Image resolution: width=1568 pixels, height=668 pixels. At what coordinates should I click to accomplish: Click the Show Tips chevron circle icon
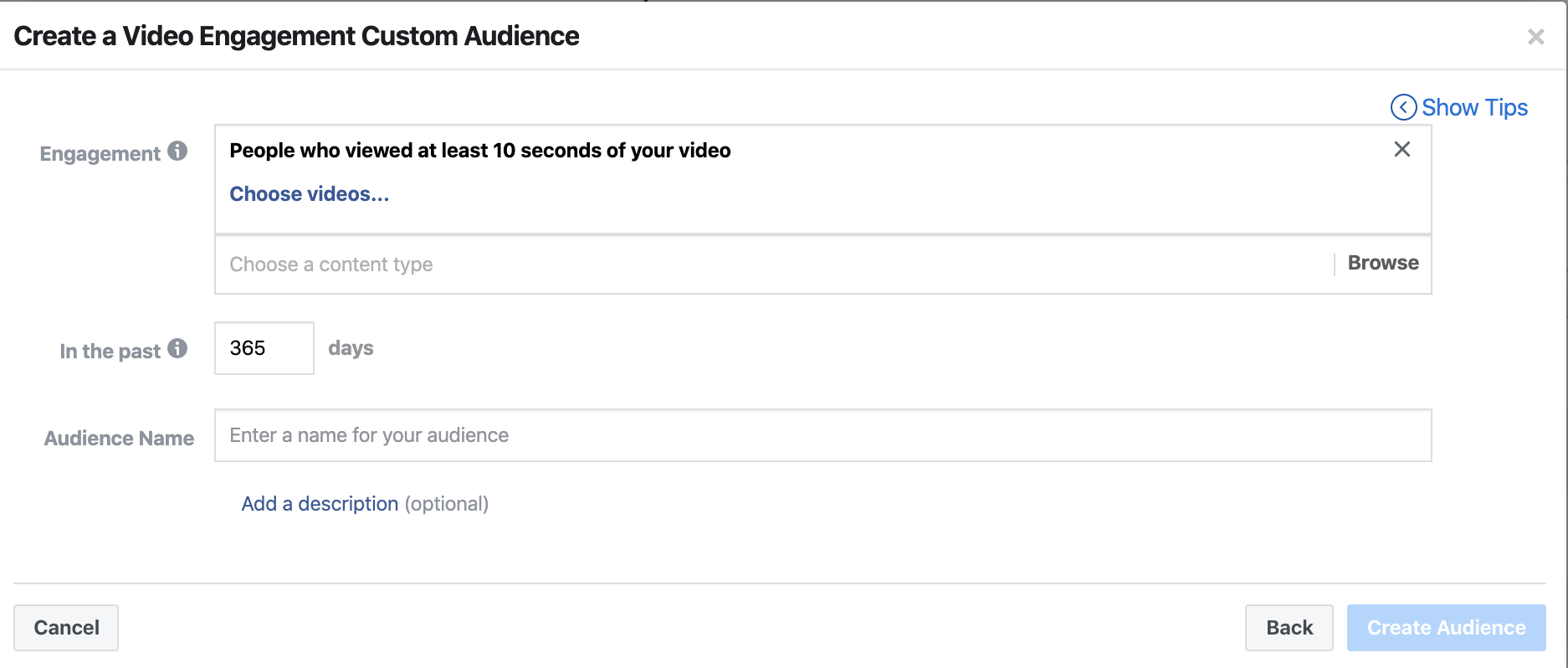tap(1403, 107)
